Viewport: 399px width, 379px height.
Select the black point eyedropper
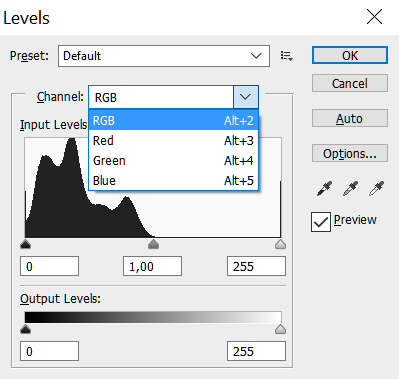(324, 188)
